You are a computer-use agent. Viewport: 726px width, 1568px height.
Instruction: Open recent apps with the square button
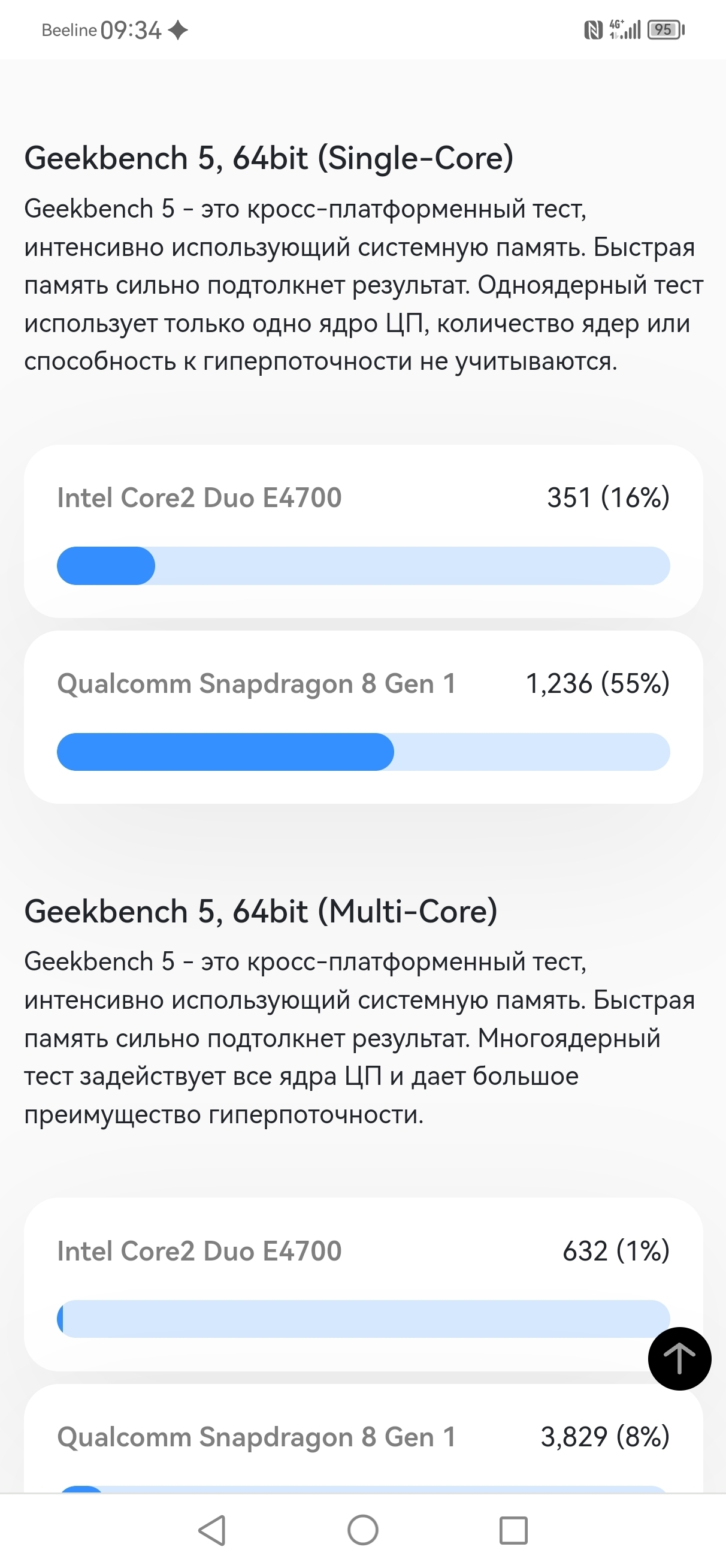pyautogui.click(x=513, y=1530)
